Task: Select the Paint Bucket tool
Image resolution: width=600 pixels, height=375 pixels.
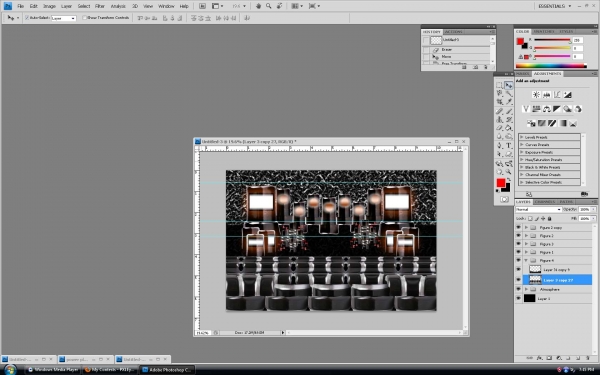Action: pyautogui.click(x=509, y=128)
